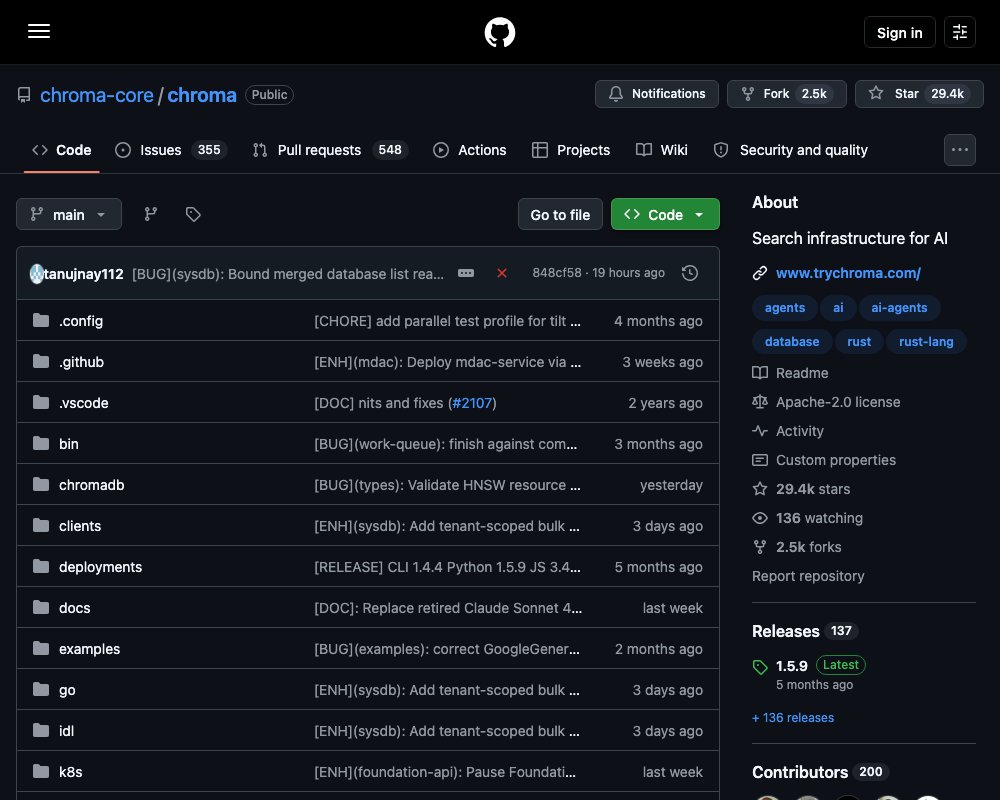
Task: Open the hamburger navigation menu
Action: click(39, 31)
